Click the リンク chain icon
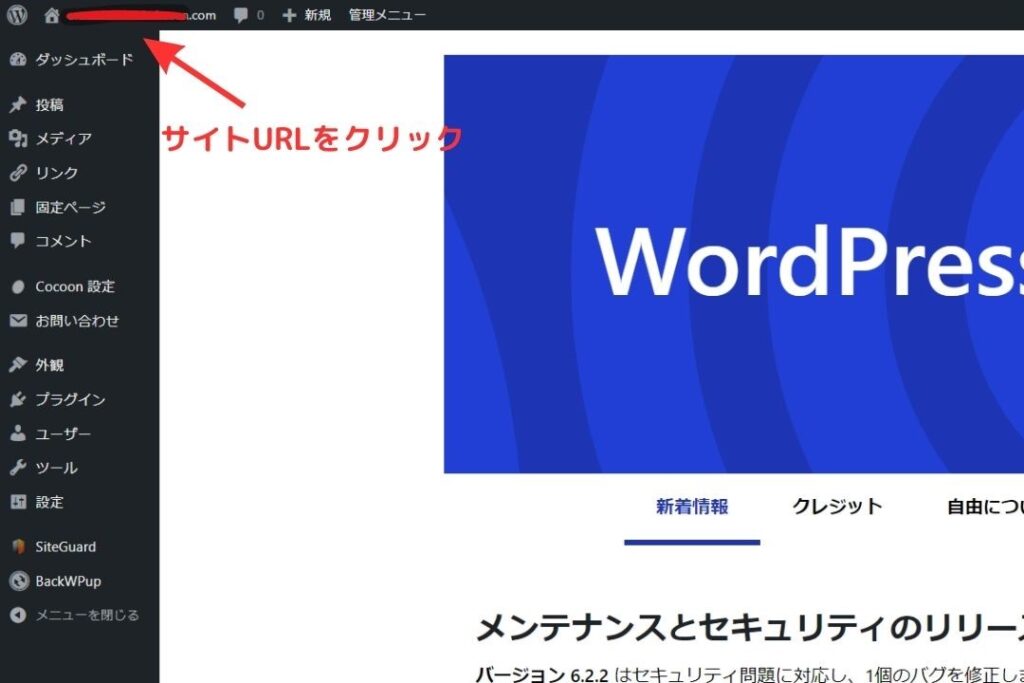Image resolution: width=1024 pixels, height=683 pixels. click(x=18, y=172)
